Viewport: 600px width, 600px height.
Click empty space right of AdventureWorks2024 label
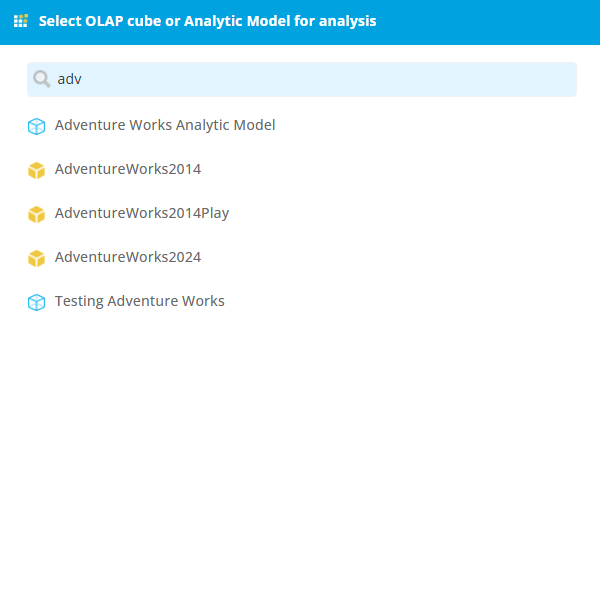(383, 257)
